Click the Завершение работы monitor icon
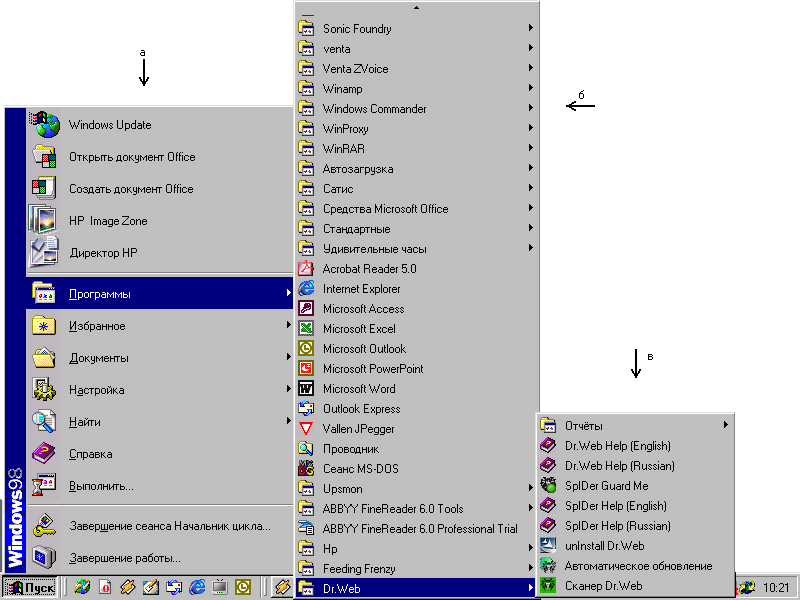 [x=43, y=557]
